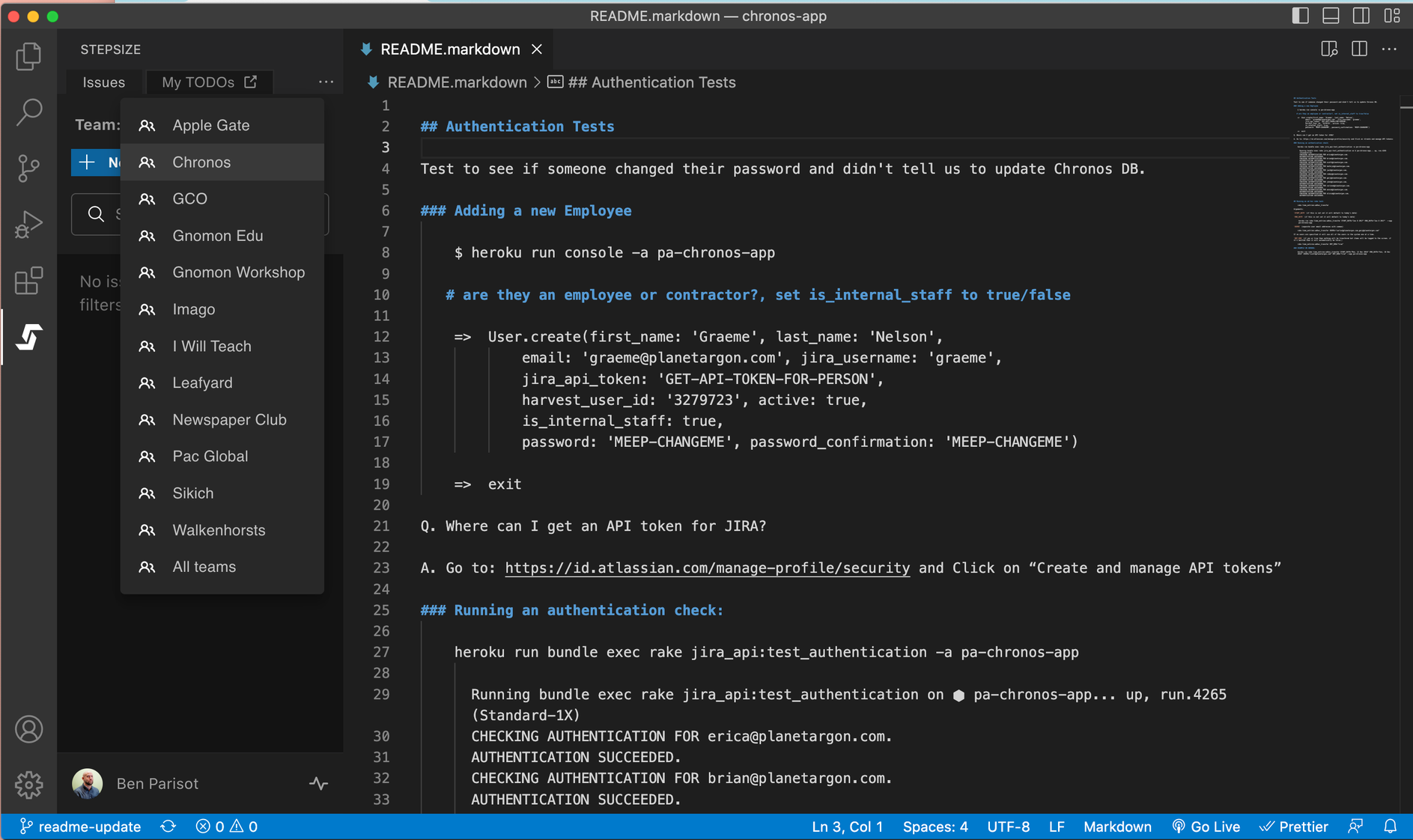Image resolution: width=1413 pixels, height=840 pixels.
Task: Split the editor right
Action: coord(1359,49)
